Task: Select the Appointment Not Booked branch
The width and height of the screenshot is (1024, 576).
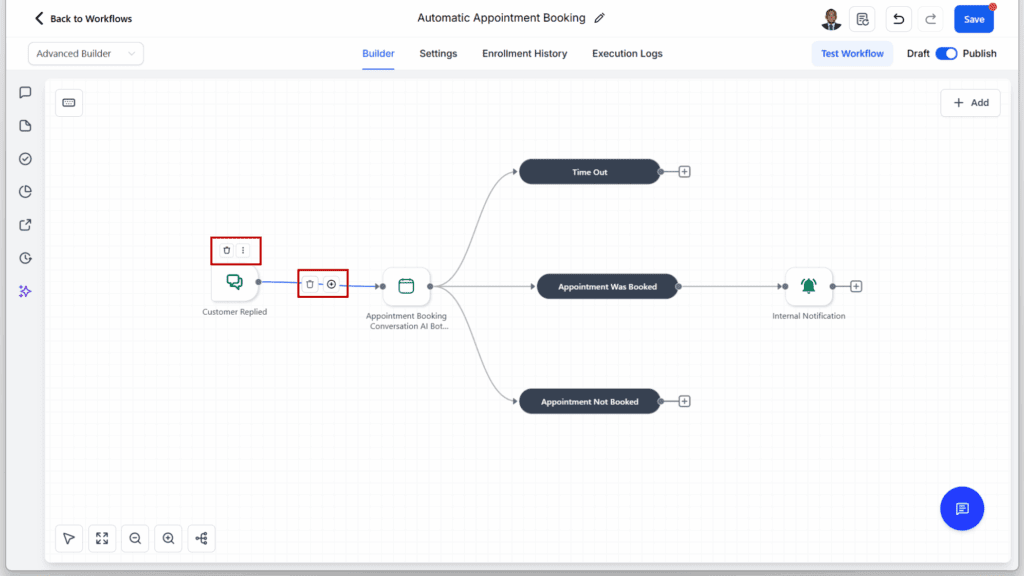Action: [x=590, y=401]
